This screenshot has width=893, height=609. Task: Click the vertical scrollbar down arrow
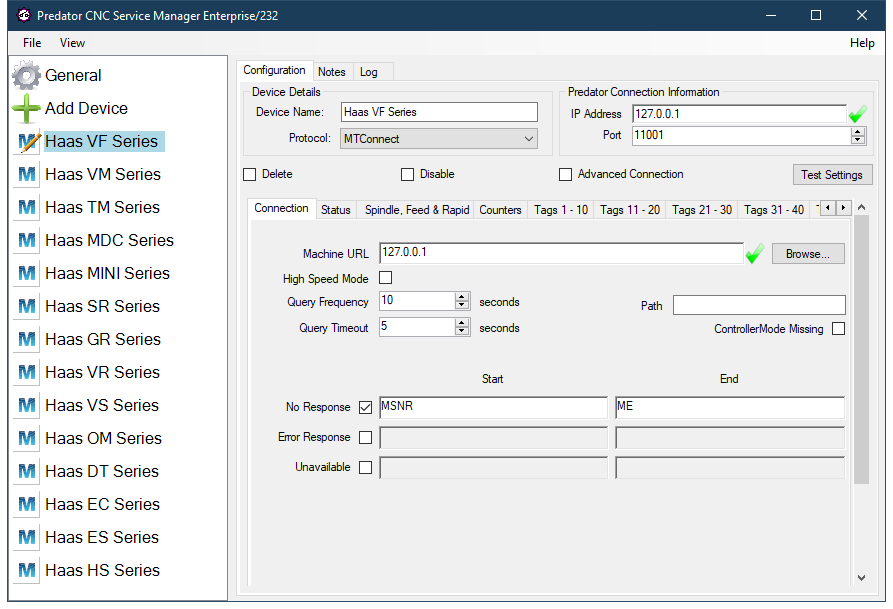pyautogui.click(x=862, y=578)
